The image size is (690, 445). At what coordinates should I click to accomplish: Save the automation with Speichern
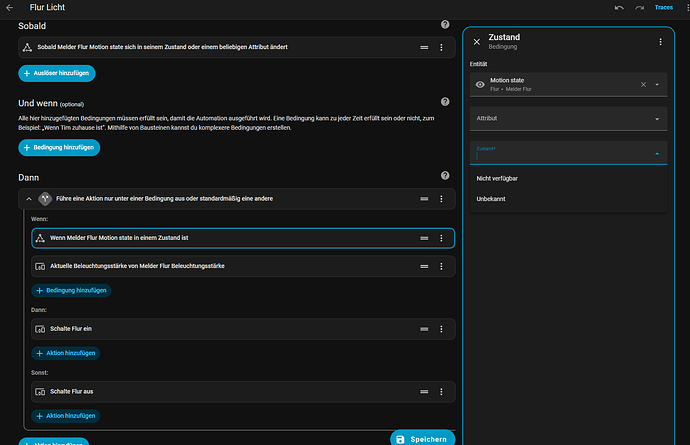coord(422,439)
